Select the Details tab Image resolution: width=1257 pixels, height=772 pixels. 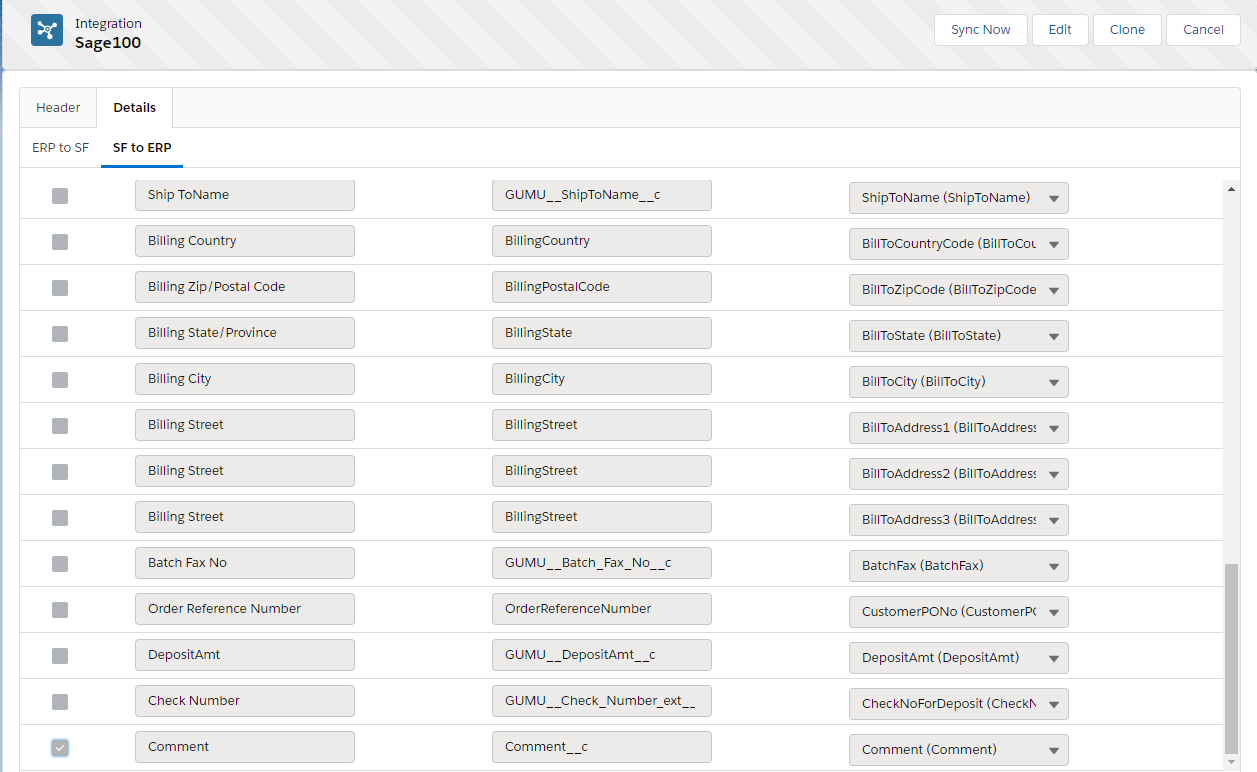point(135,108)
